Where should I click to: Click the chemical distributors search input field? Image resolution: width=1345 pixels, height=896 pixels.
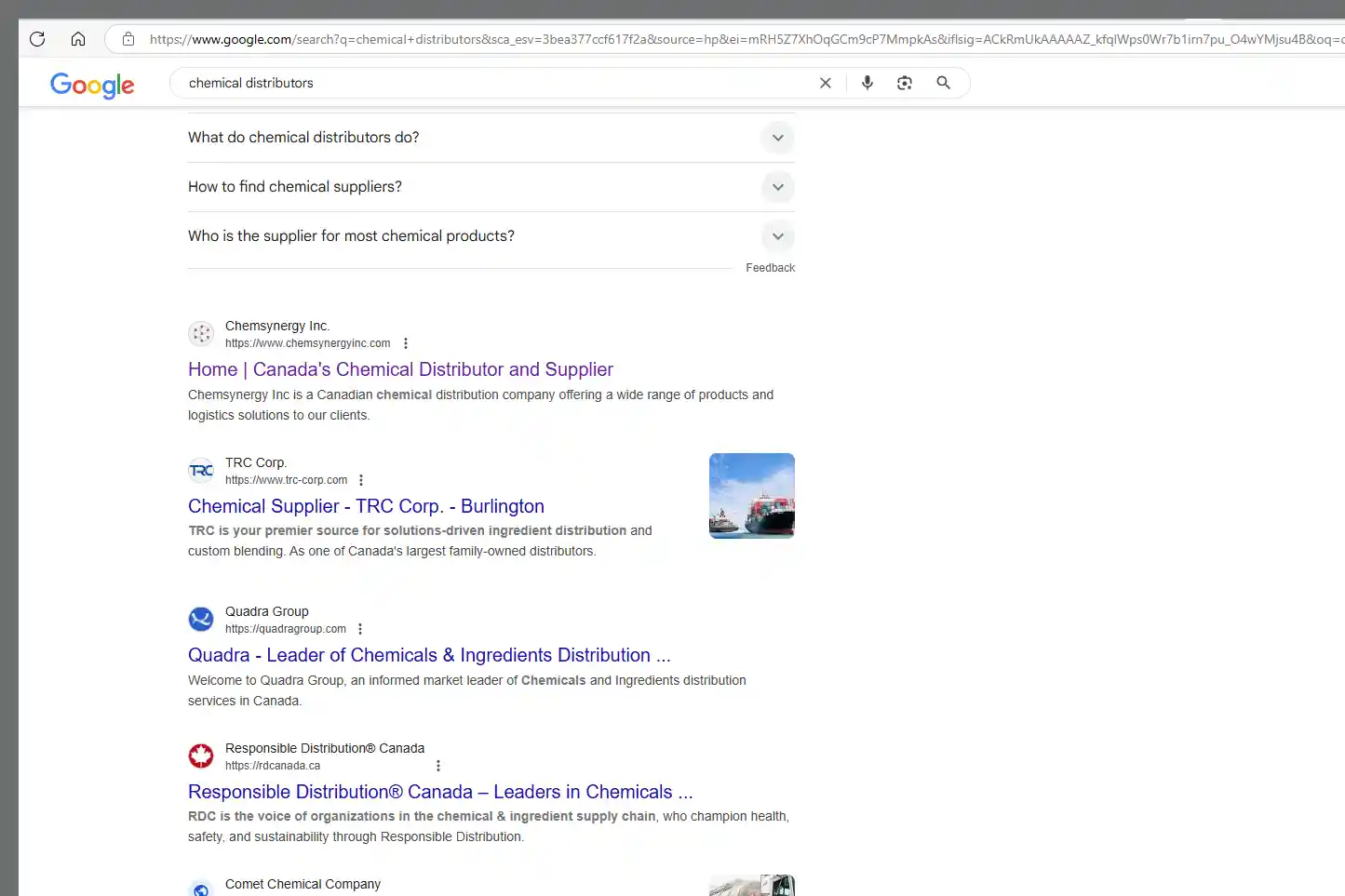pyautogui.click(x=493, y=83)
